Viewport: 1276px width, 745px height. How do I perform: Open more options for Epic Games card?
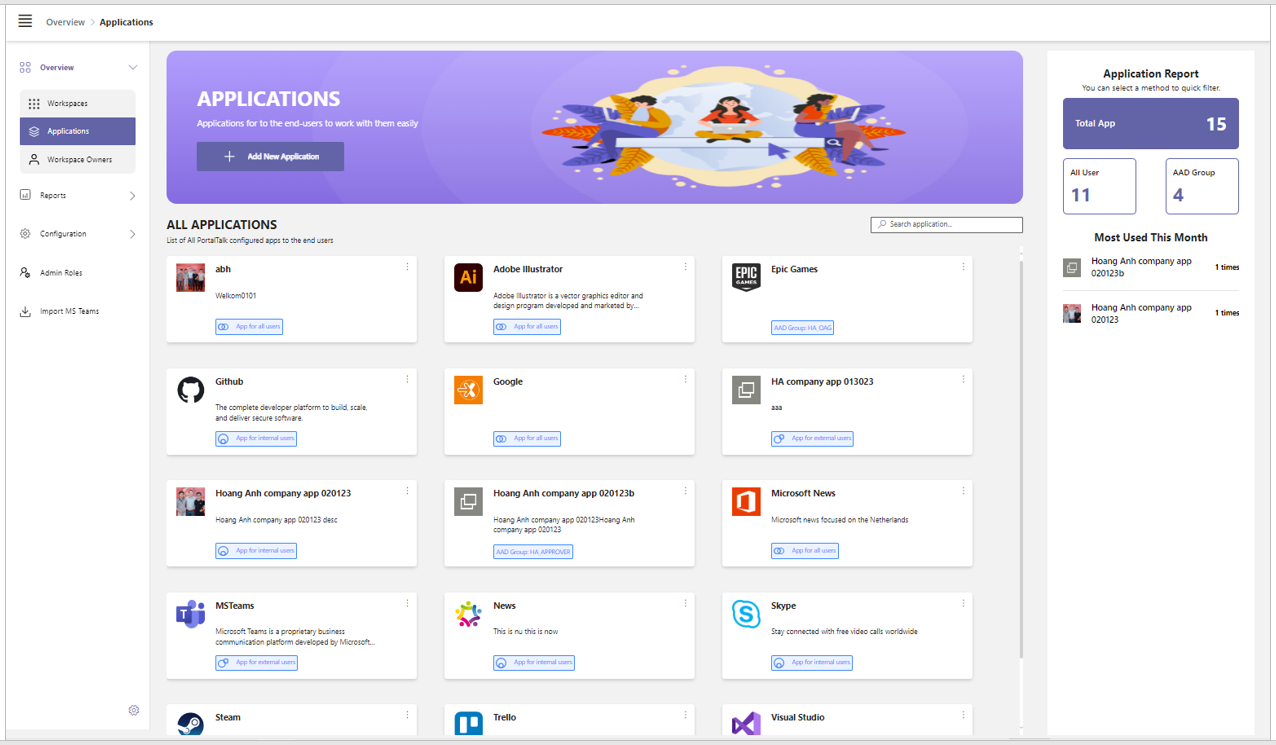pos(963,267)
